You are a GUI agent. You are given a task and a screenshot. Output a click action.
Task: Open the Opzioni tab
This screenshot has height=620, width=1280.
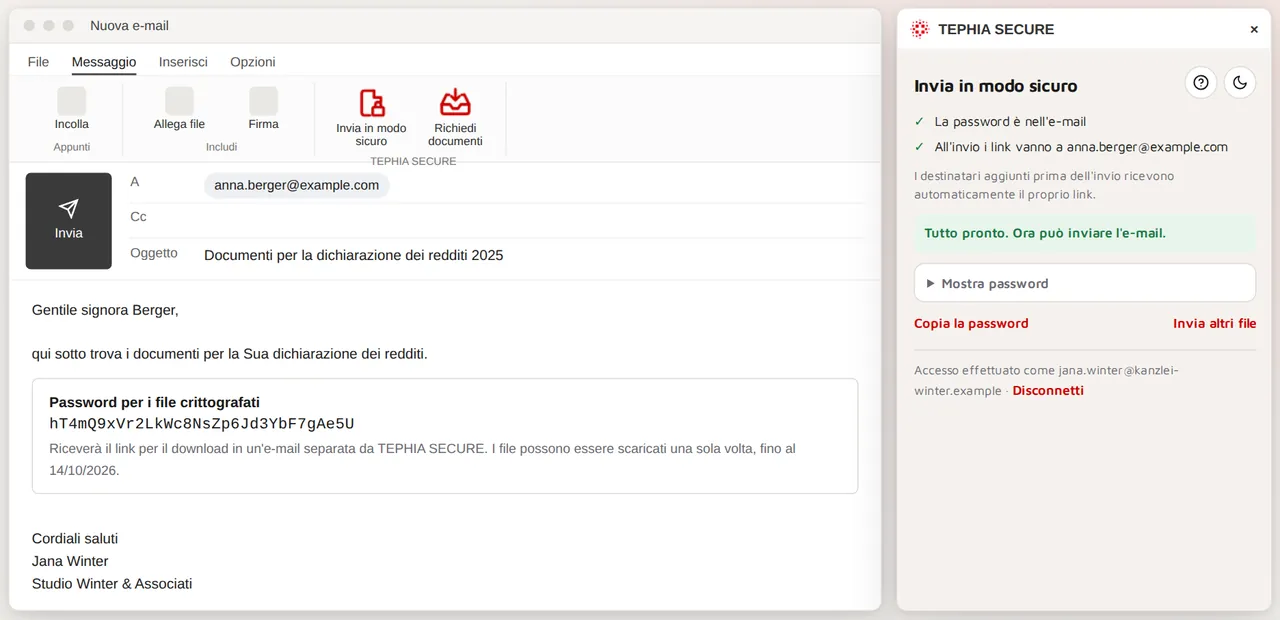point(253,62)
